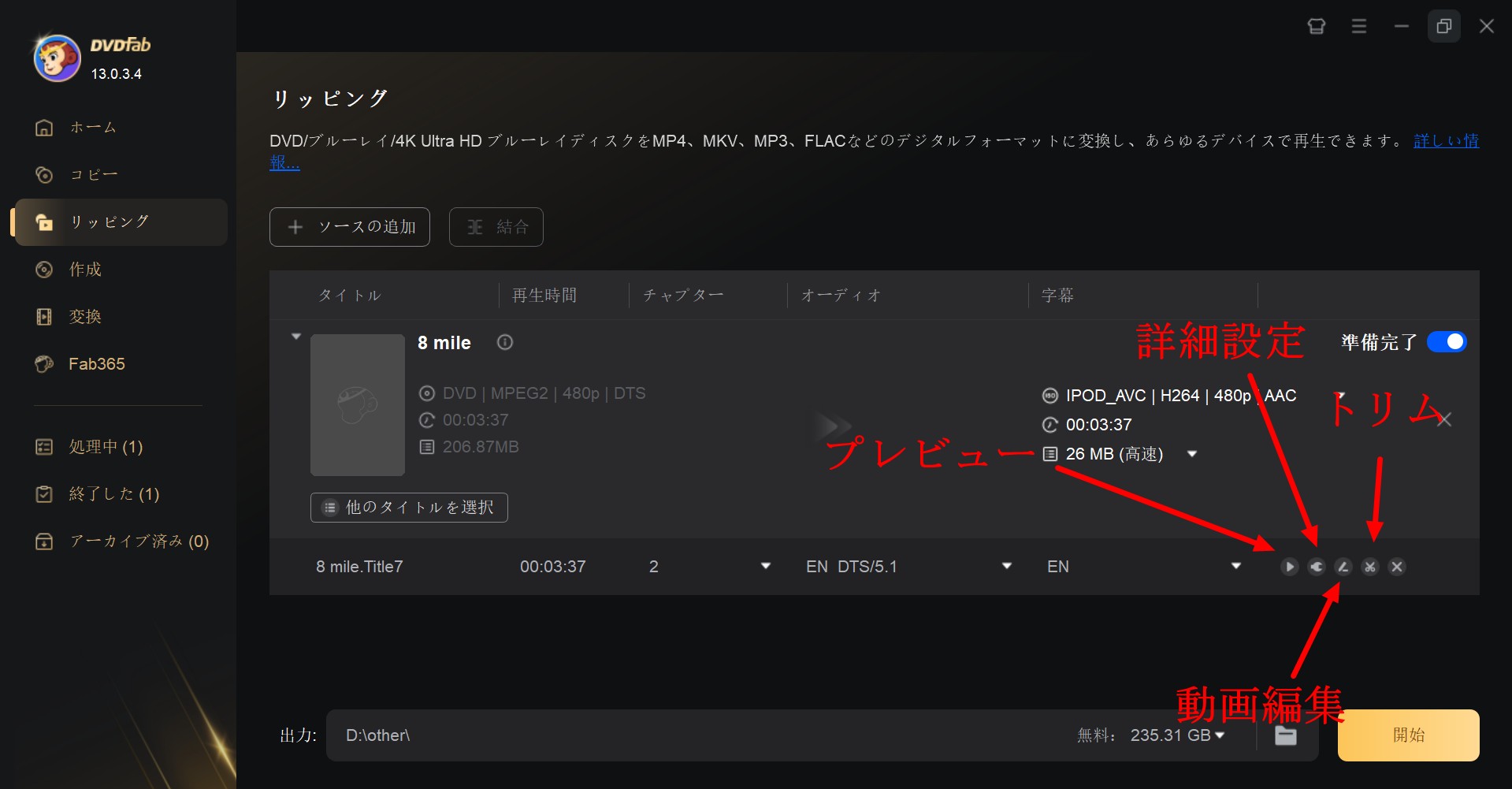Click ソースの追加 add source button

tap(350, 227)
